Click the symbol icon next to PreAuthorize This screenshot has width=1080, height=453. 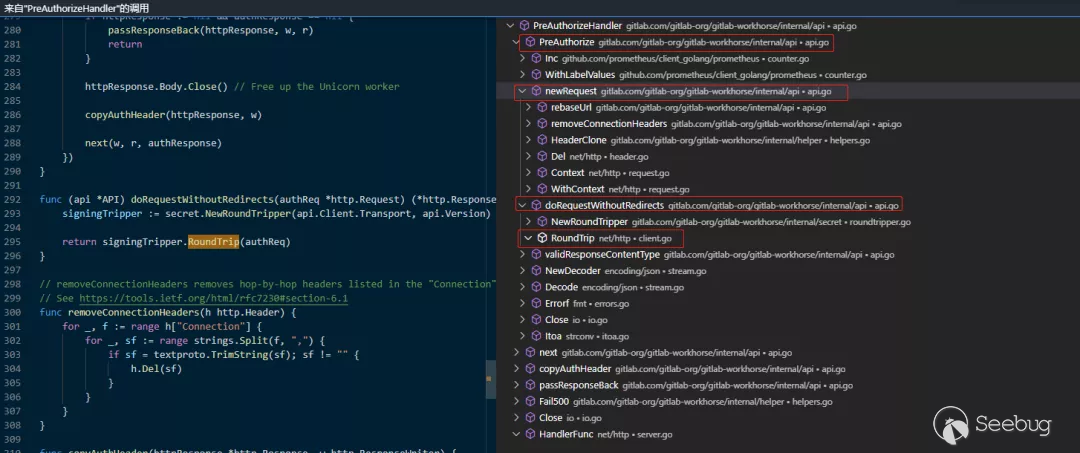(530, 42)
